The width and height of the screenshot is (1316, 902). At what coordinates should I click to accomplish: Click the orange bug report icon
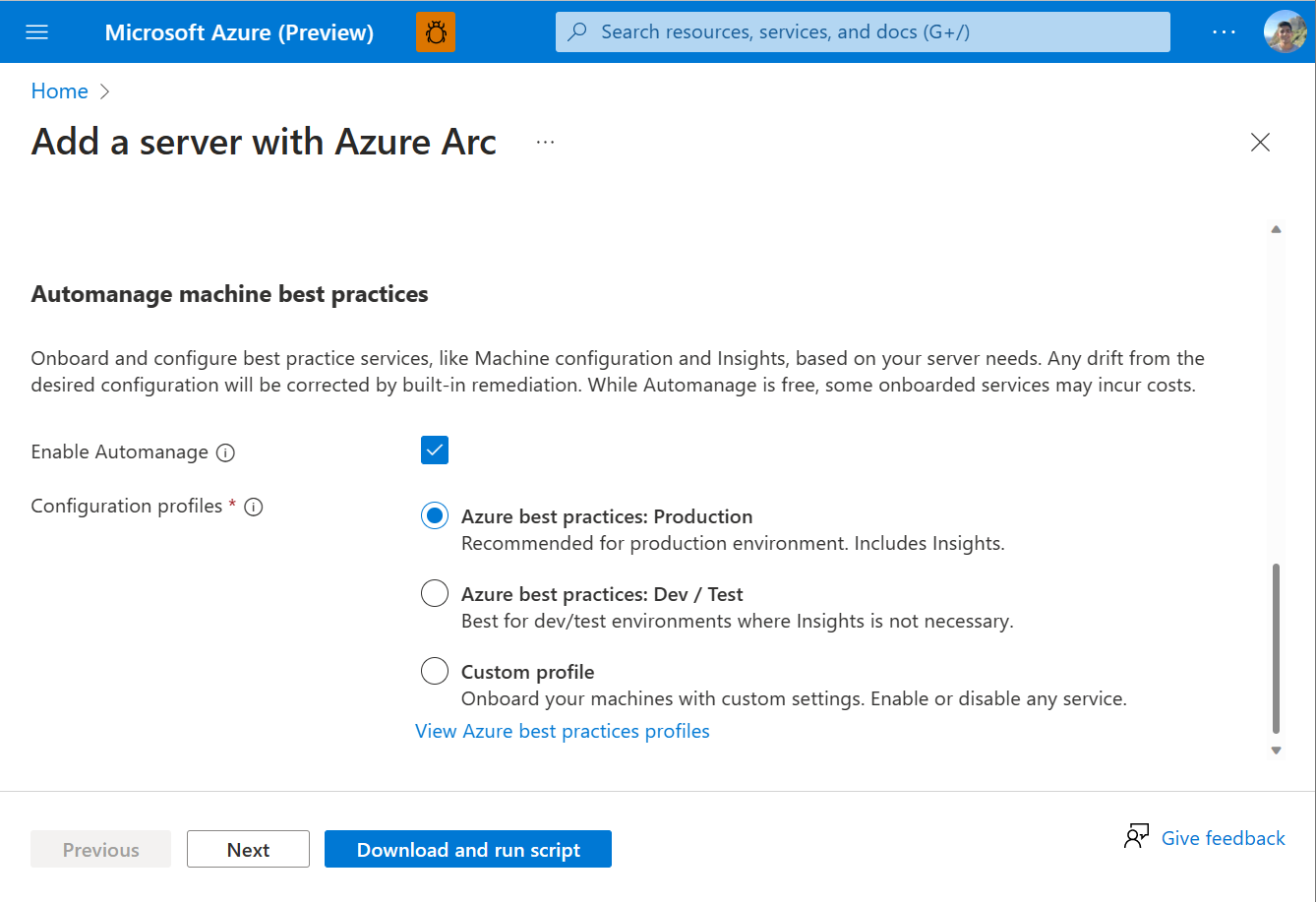pos(436,32)
